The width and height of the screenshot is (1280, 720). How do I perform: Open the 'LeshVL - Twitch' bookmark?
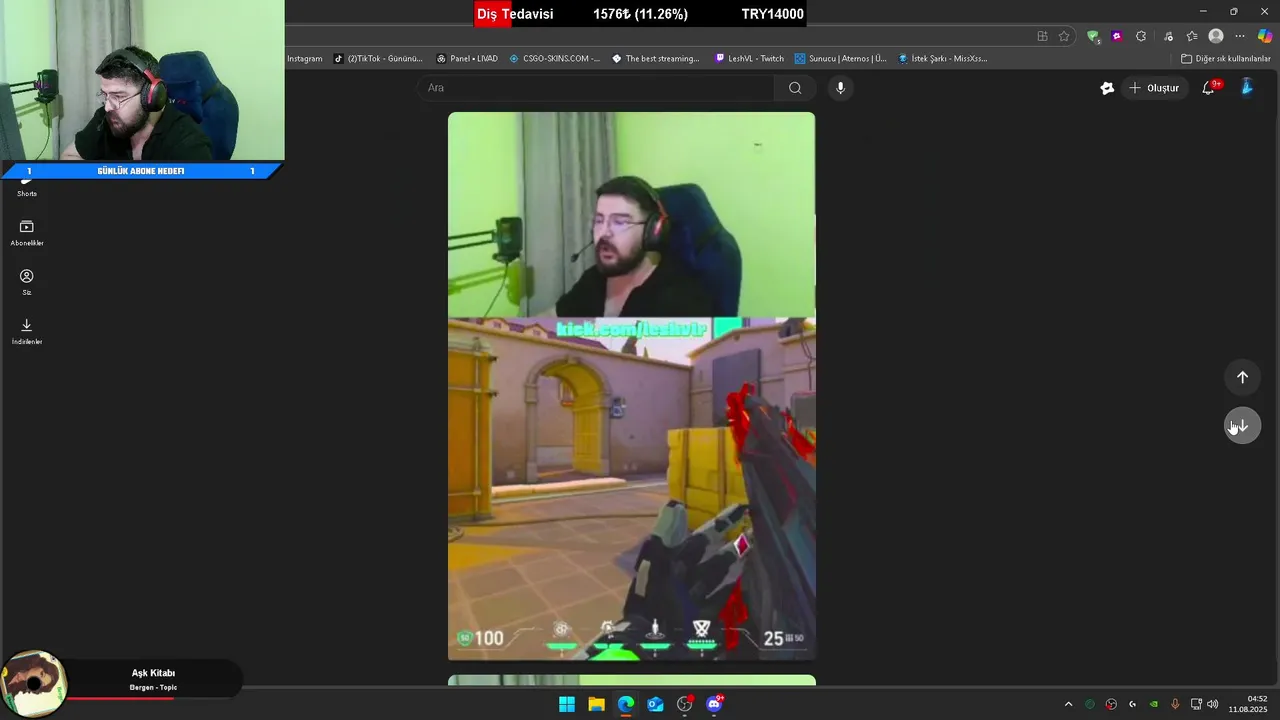point(749,59)
